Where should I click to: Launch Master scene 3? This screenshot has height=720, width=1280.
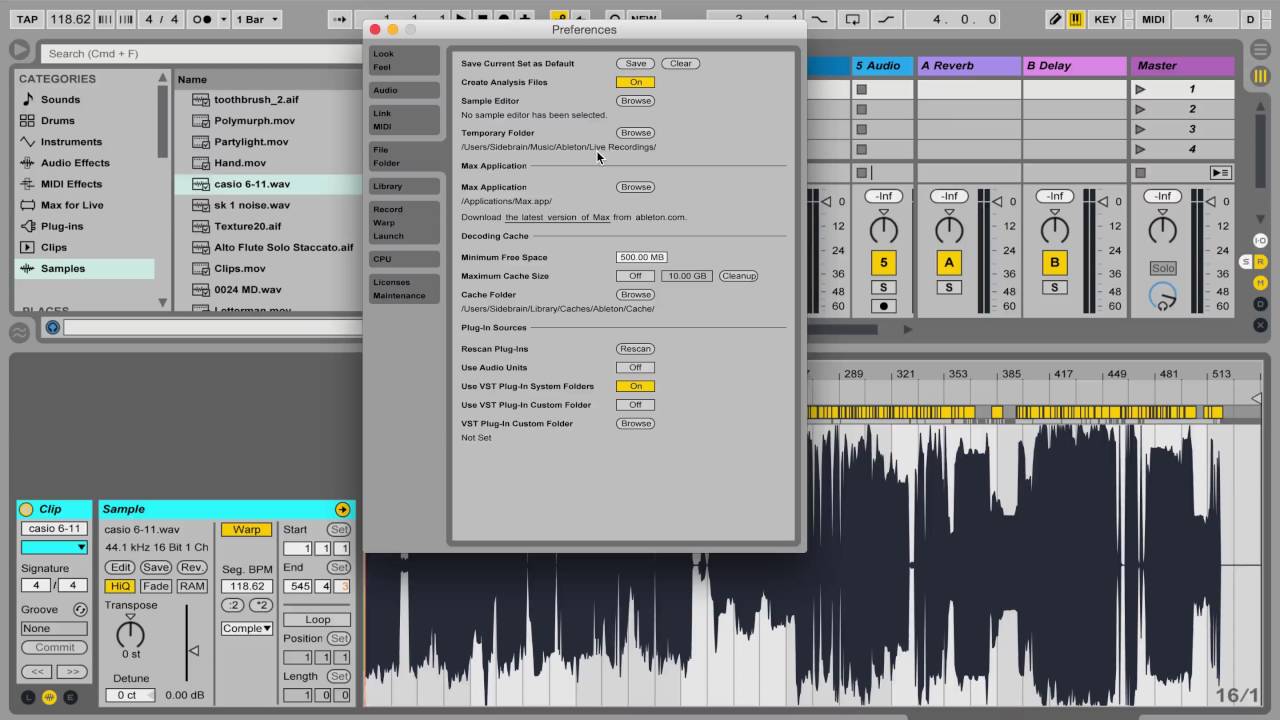click(1140, 129)
